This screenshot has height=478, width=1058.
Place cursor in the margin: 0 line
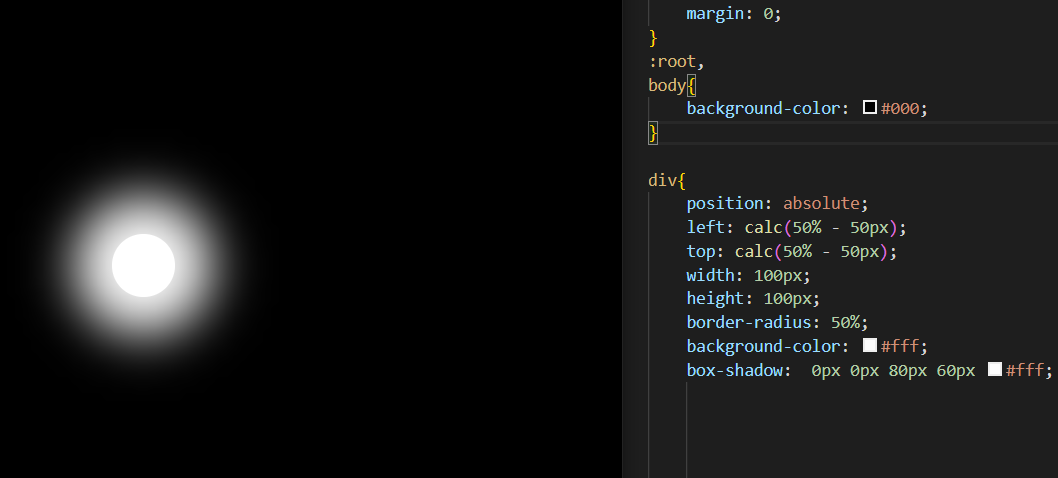click(733, 14)
